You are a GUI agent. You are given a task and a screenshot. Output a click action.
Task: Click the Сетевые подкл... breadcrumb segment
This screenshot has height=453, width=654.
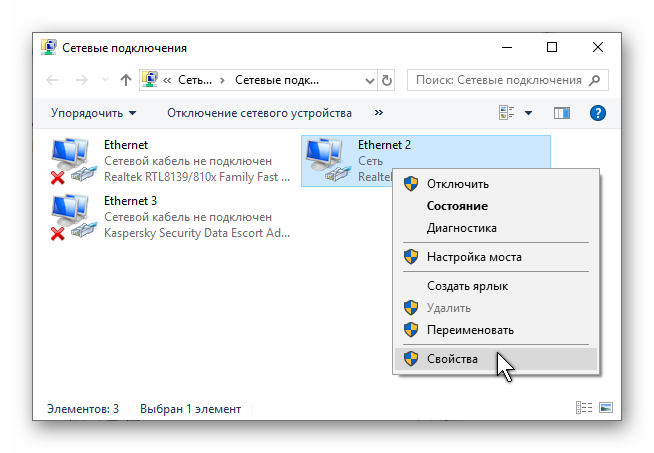[277, 80]
